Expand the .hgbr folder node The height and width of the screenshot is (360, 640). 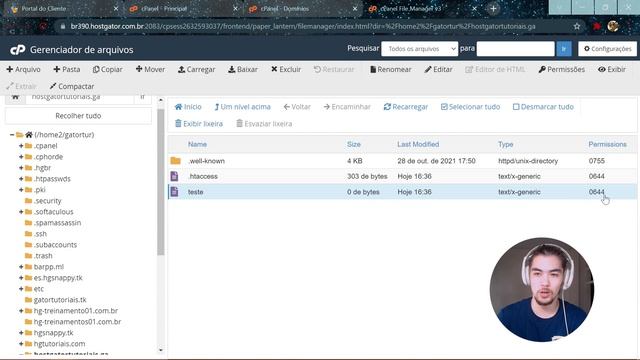(21, 168)
